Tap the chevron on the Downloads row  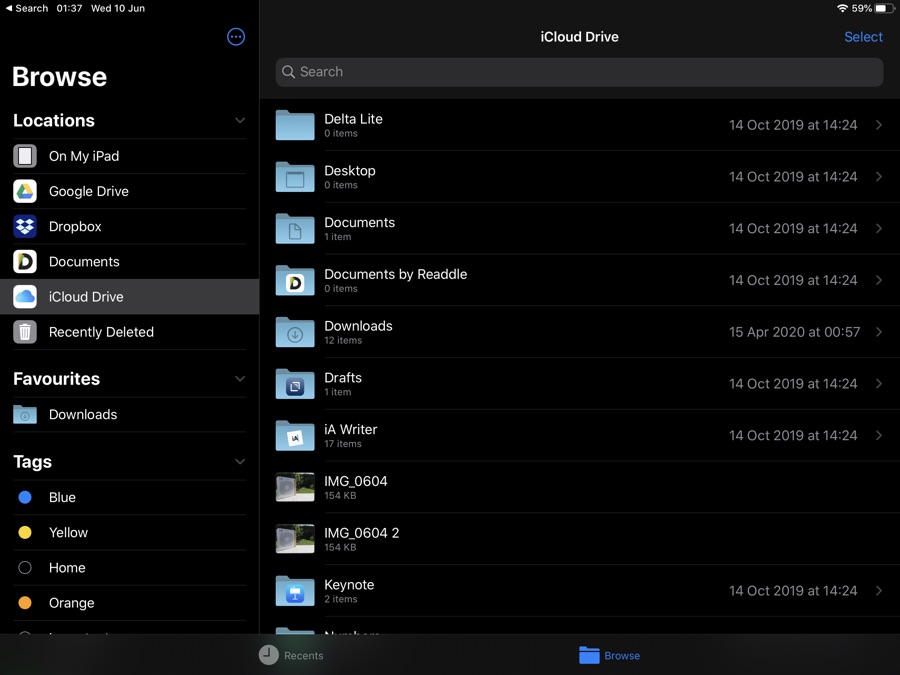click(x=879, y=332)
